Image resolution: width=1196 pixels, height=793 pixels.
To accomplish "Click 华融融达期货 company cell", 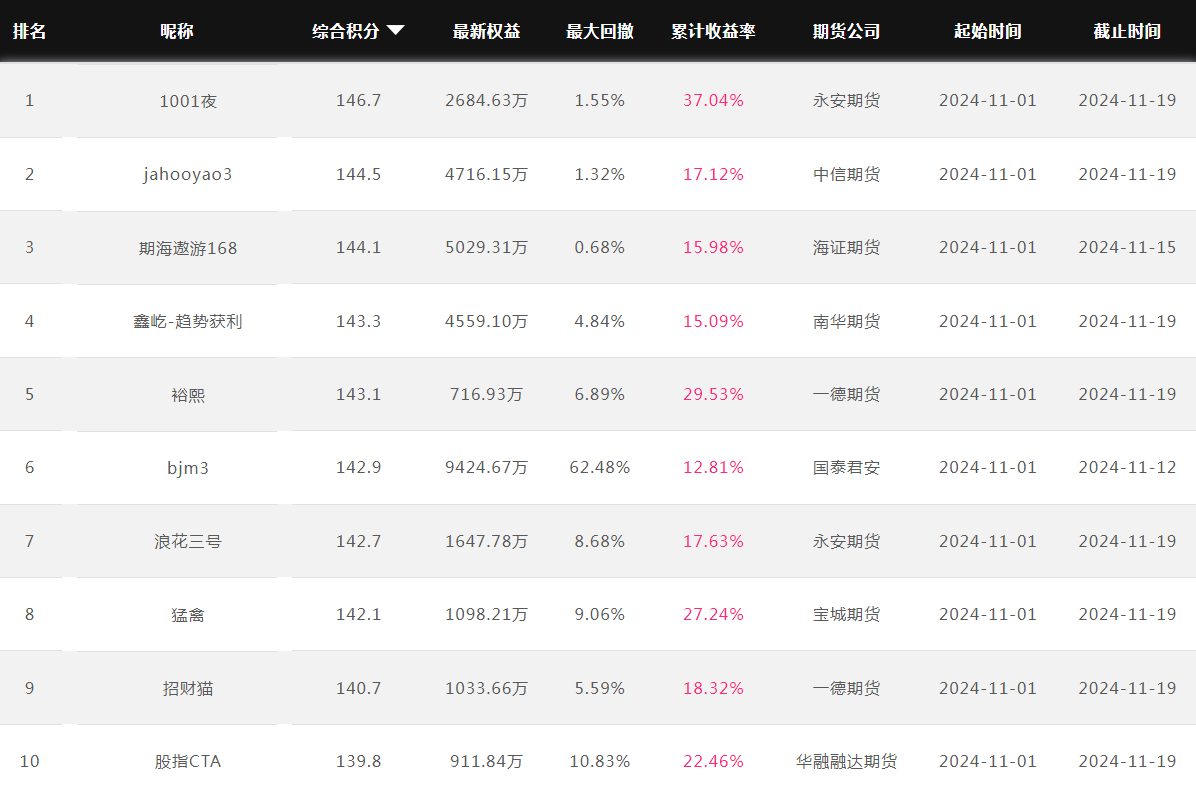I will pos(847,761).
